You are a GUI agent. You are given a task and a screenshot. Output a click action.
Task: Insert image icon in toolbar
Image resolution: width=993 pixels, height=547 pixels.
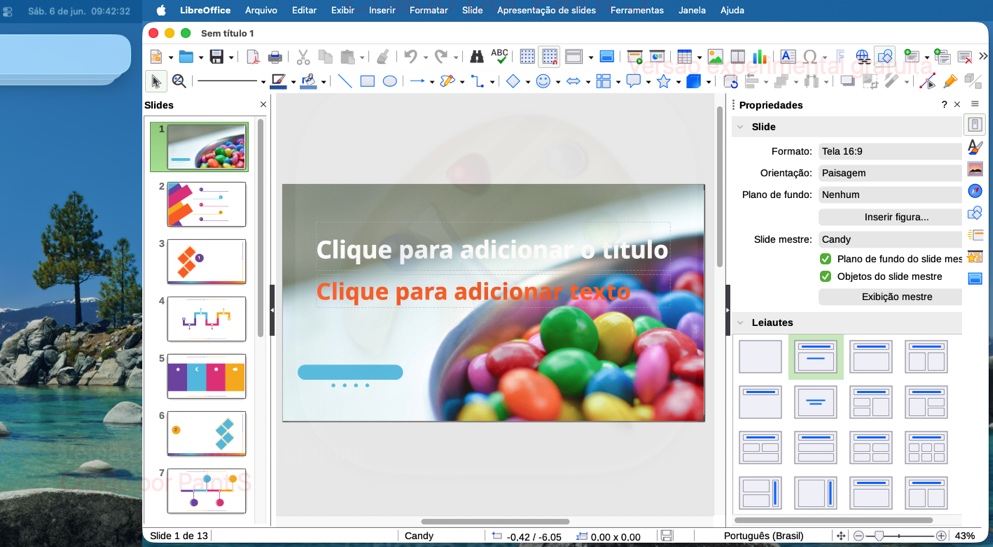point(715,57)
